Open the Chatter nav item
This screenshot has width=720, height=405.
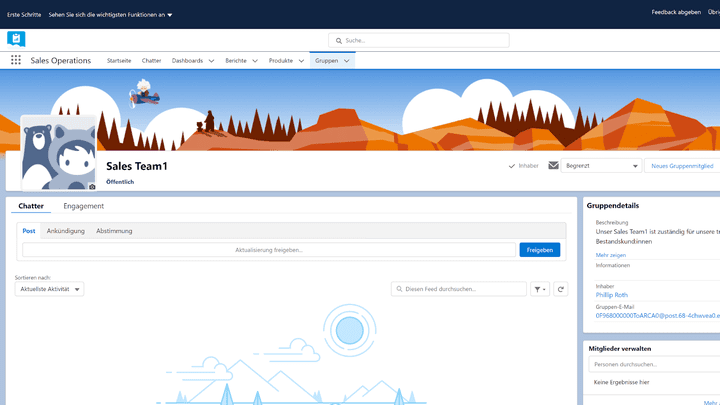(x=152, y=61)
